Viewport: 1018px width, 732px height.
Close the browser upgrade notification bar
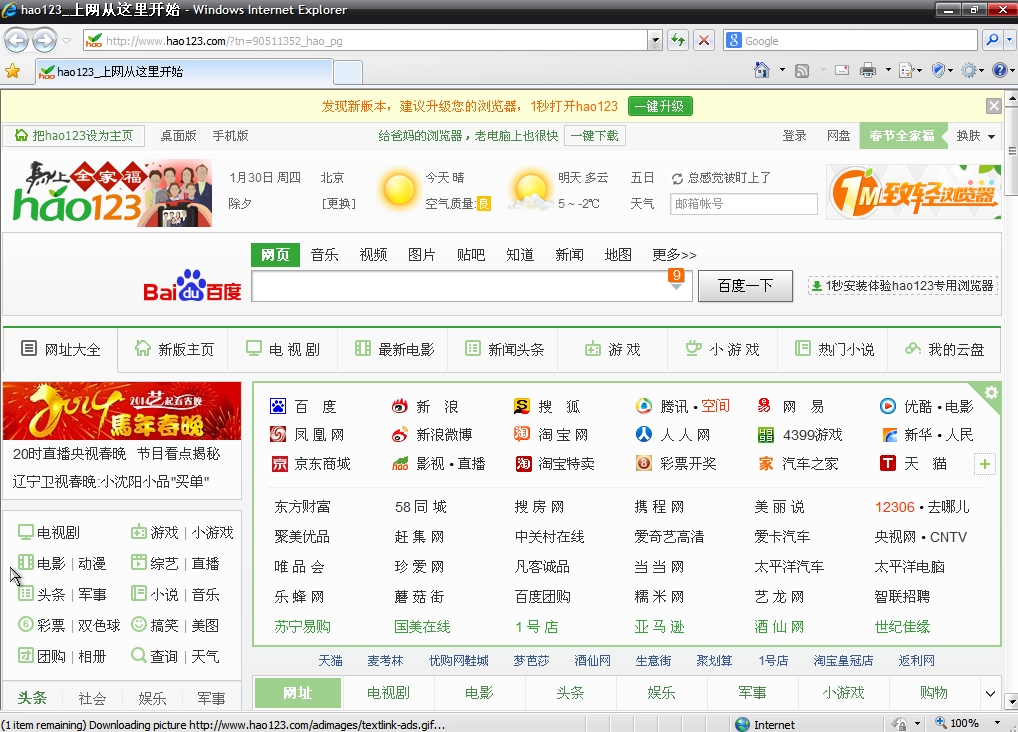click(993, 106)
